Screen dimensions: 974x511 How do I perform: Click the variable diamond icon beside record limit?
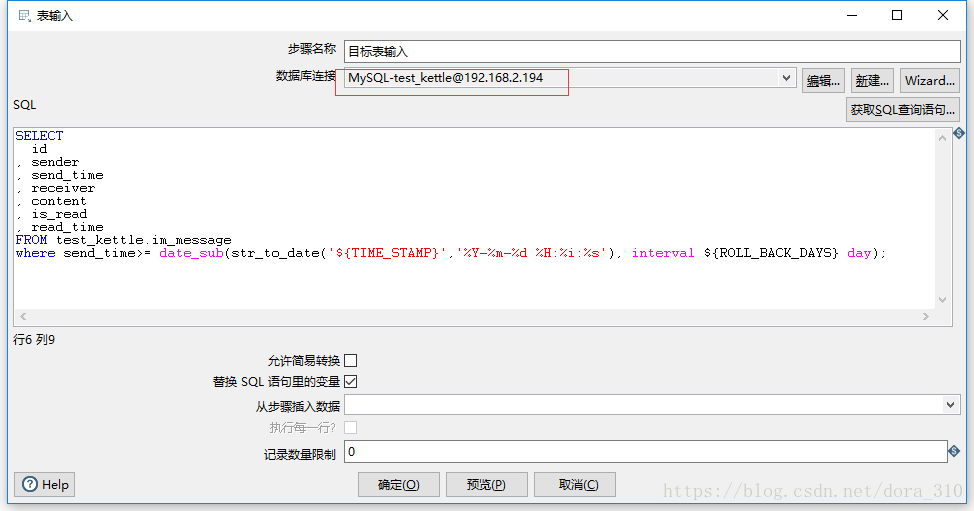pos(955,451)
